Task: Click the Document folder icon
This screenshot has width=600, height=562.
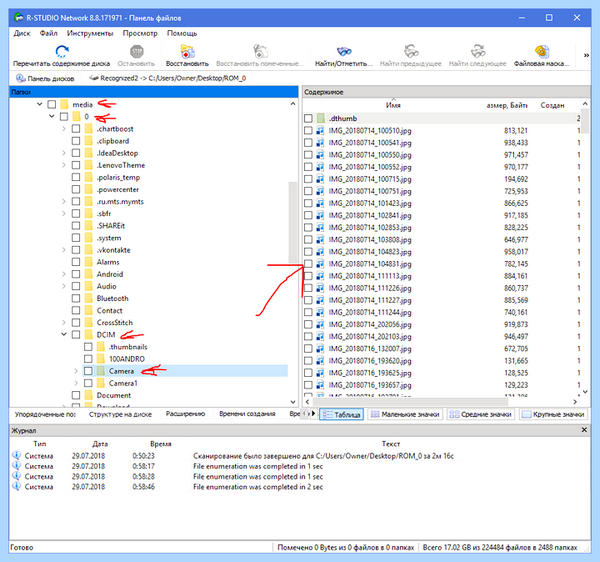Action: coord(88,395)
